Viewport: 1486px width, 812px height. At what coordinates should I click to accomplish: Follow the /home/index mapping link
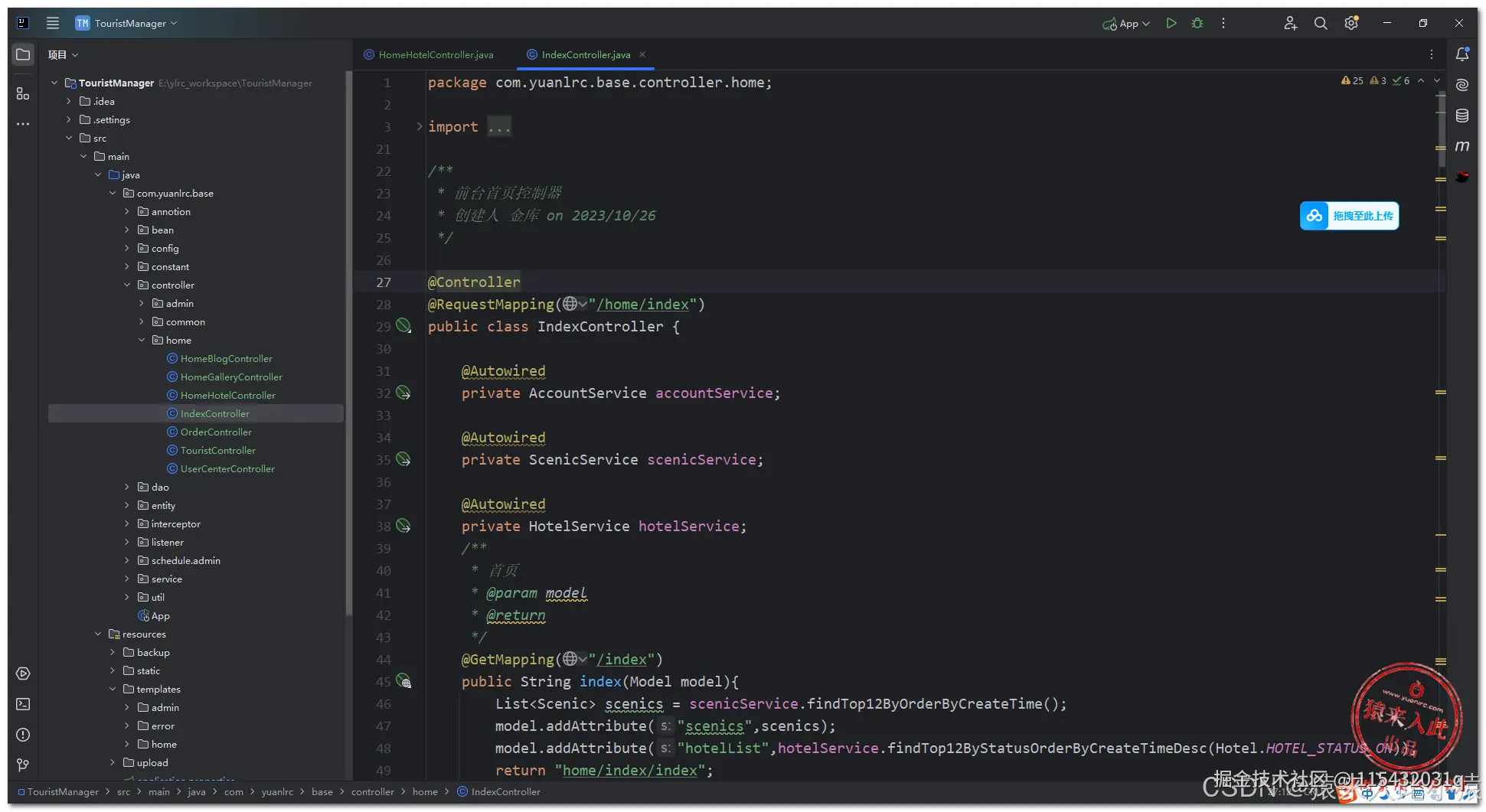[x=642, y=304]
